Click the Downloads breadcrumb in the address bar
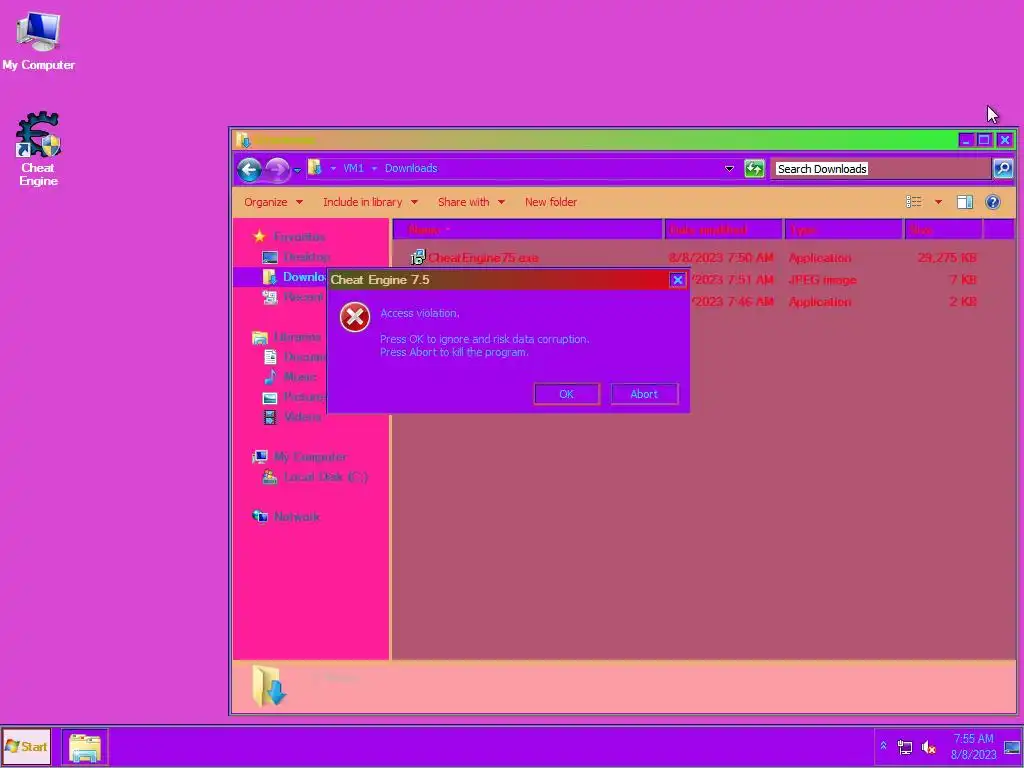The height and width of the screenshot is (768, 1024). (x=411, y=168)
